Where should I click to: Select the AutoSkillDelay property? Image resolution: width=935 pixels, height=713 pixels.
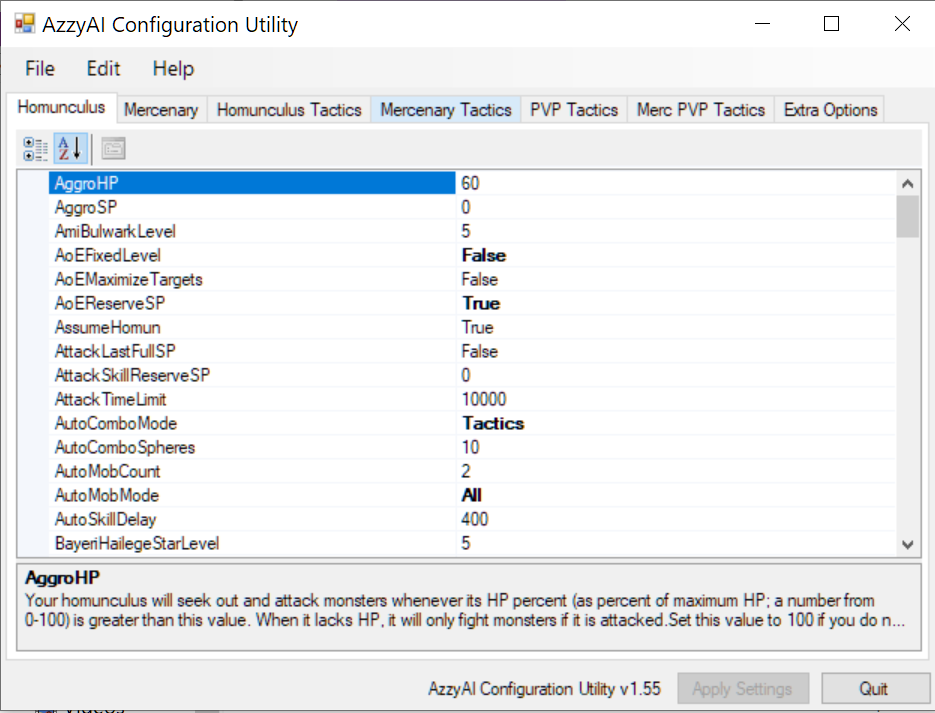[252, 519]
